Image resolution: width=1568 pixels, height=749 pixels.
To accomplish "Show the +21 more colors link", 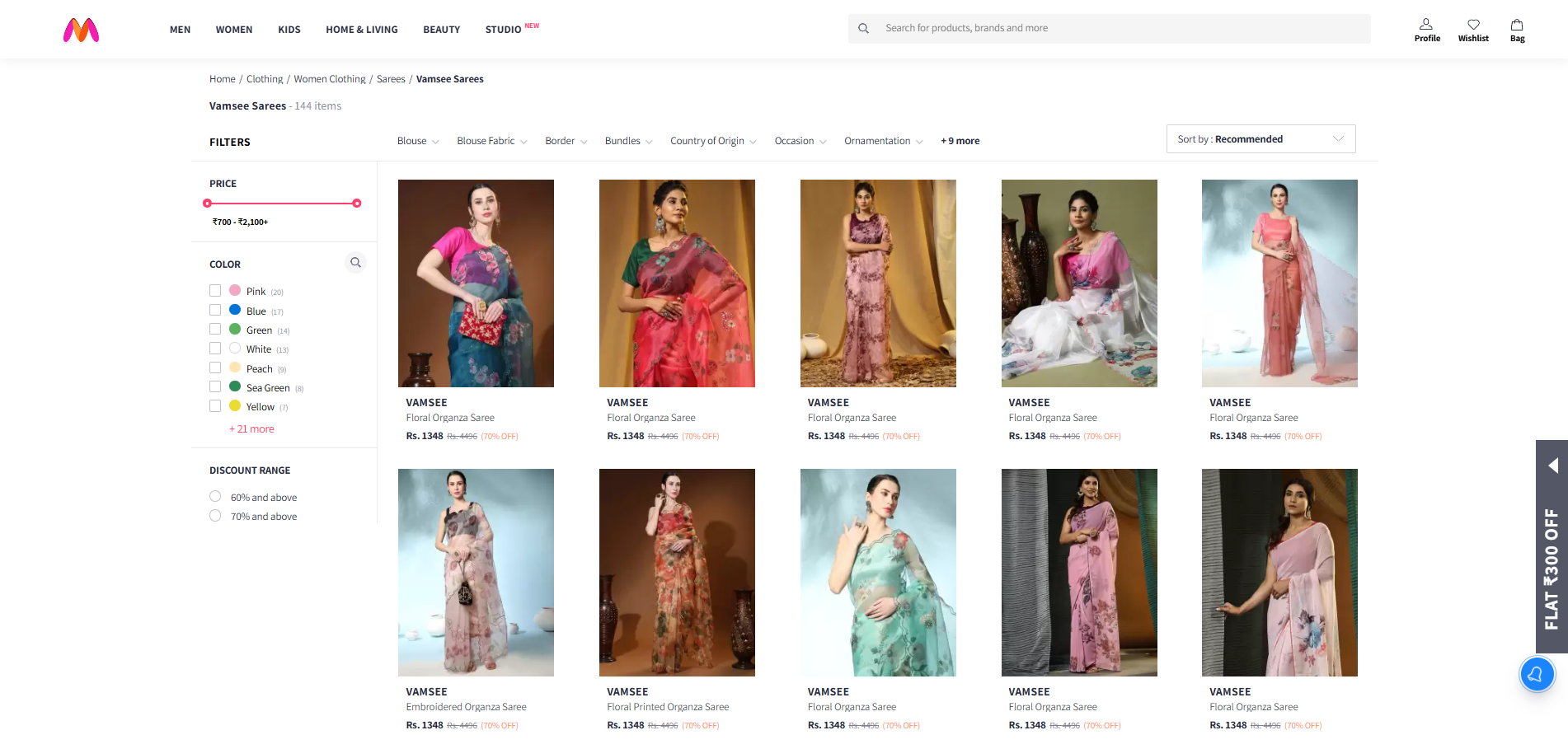I will click(x=251, y=429).
